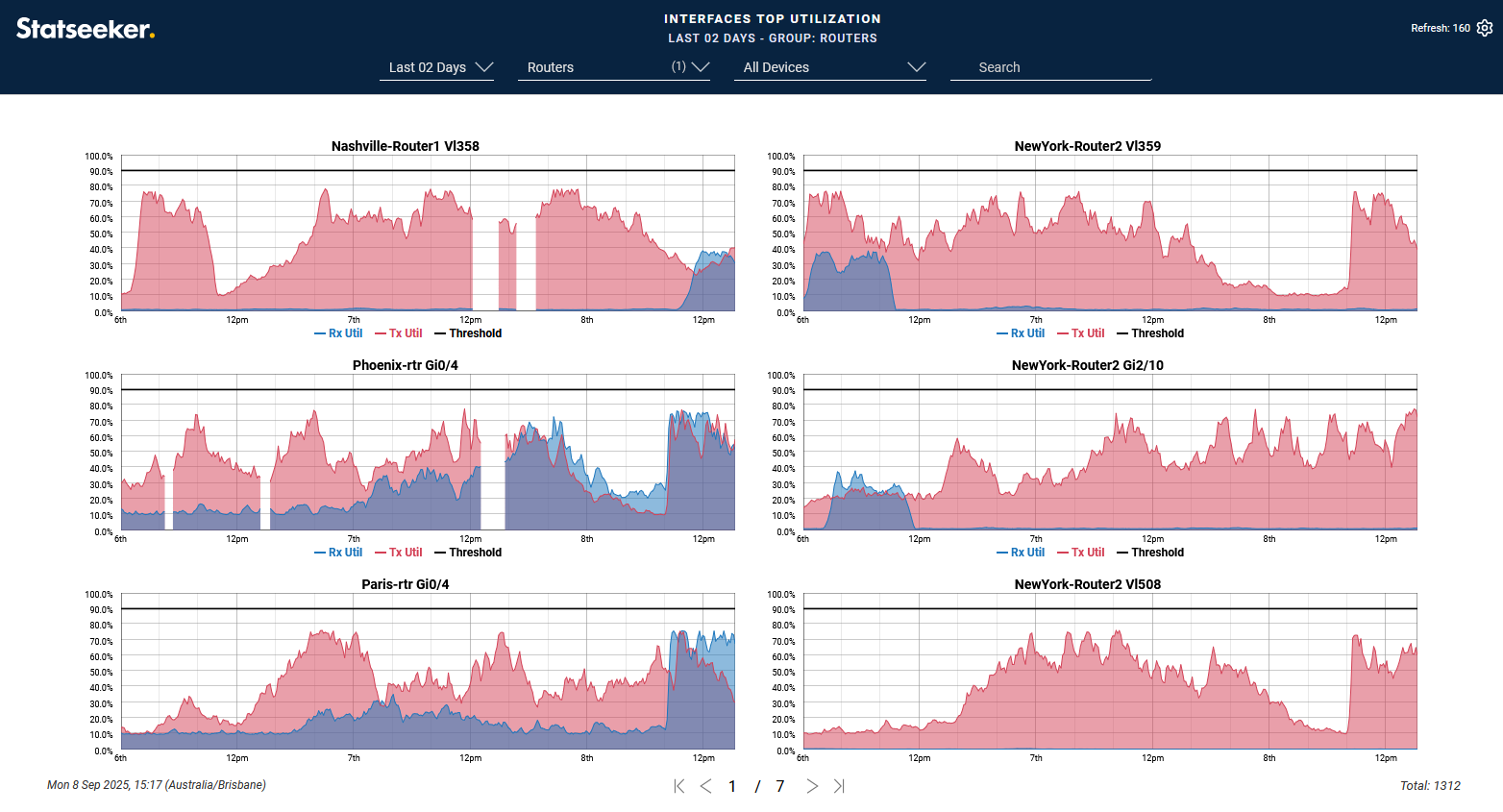Viewport: 1503px width, 812px height.
Task: Click the current page number 1
Action: [x=732, y=786]
